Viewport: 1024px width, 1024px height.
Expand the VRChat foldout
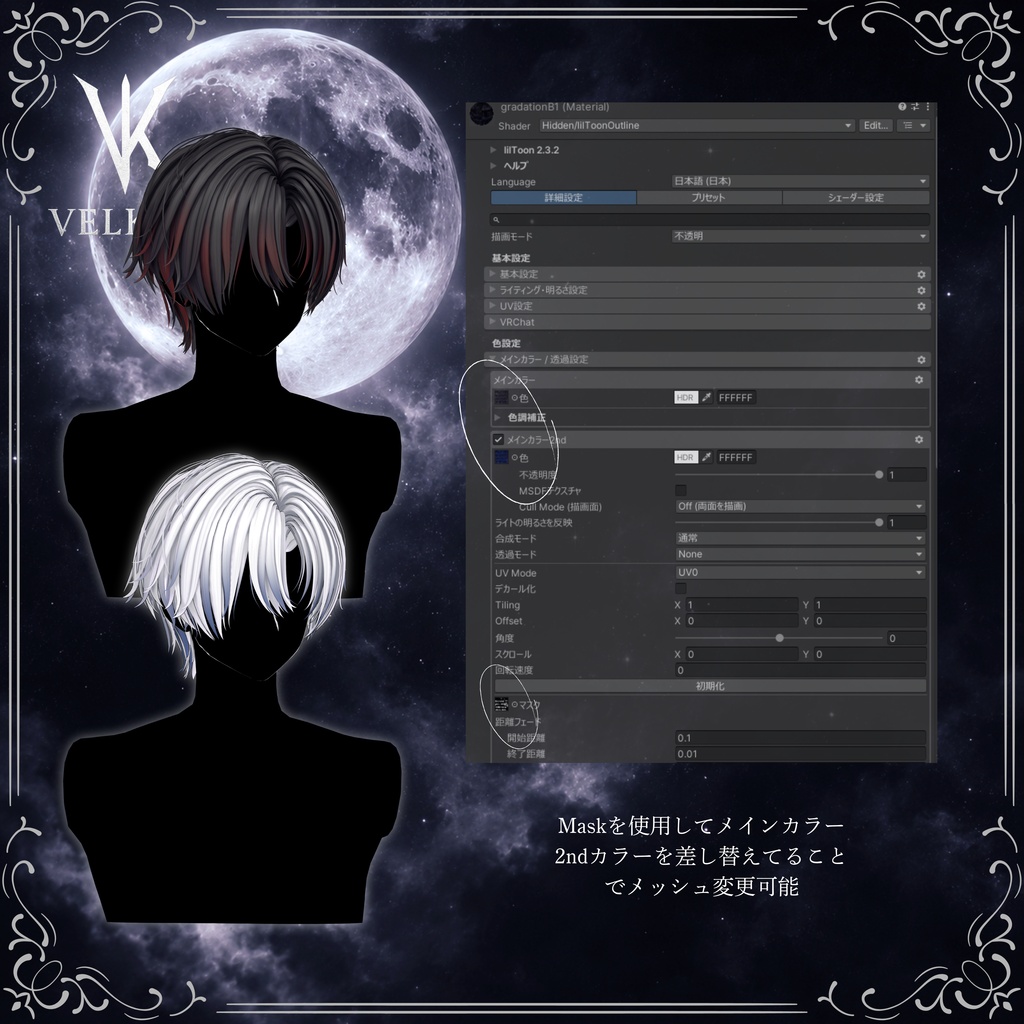tap(708, 322)
